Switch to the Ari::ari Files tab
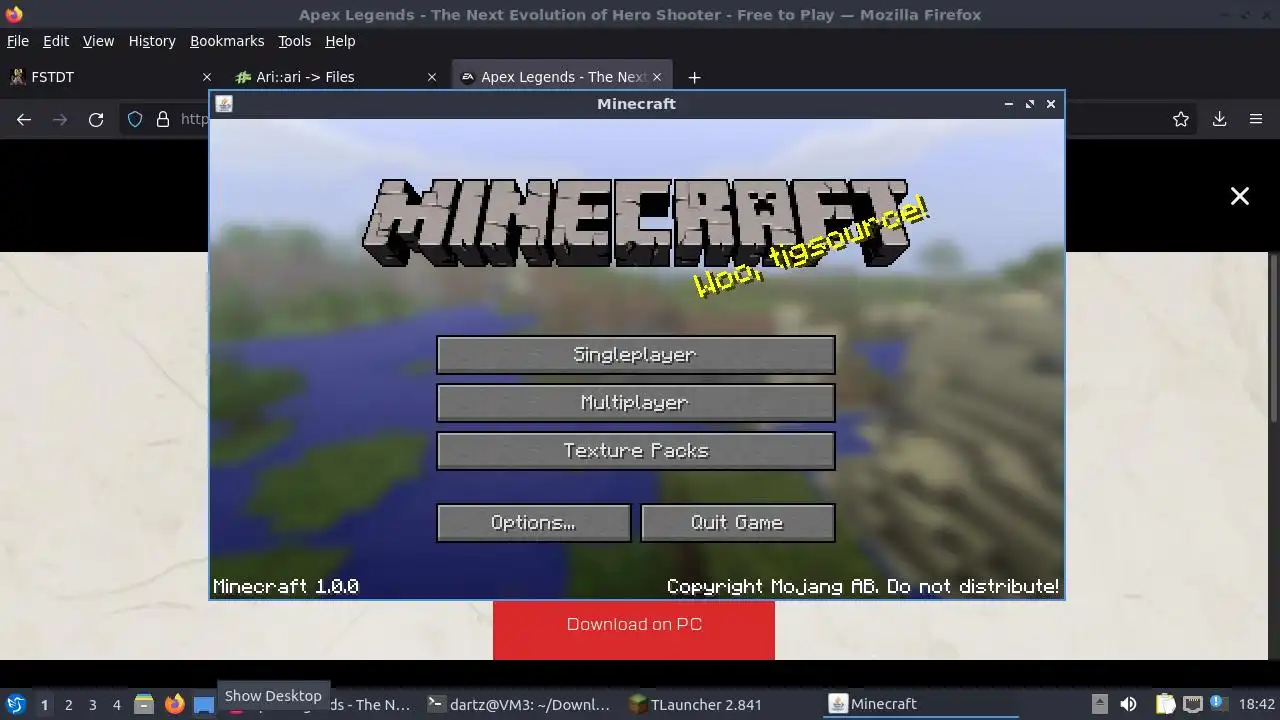This screenshot has width=1280, height=720. tap(335, 77)
